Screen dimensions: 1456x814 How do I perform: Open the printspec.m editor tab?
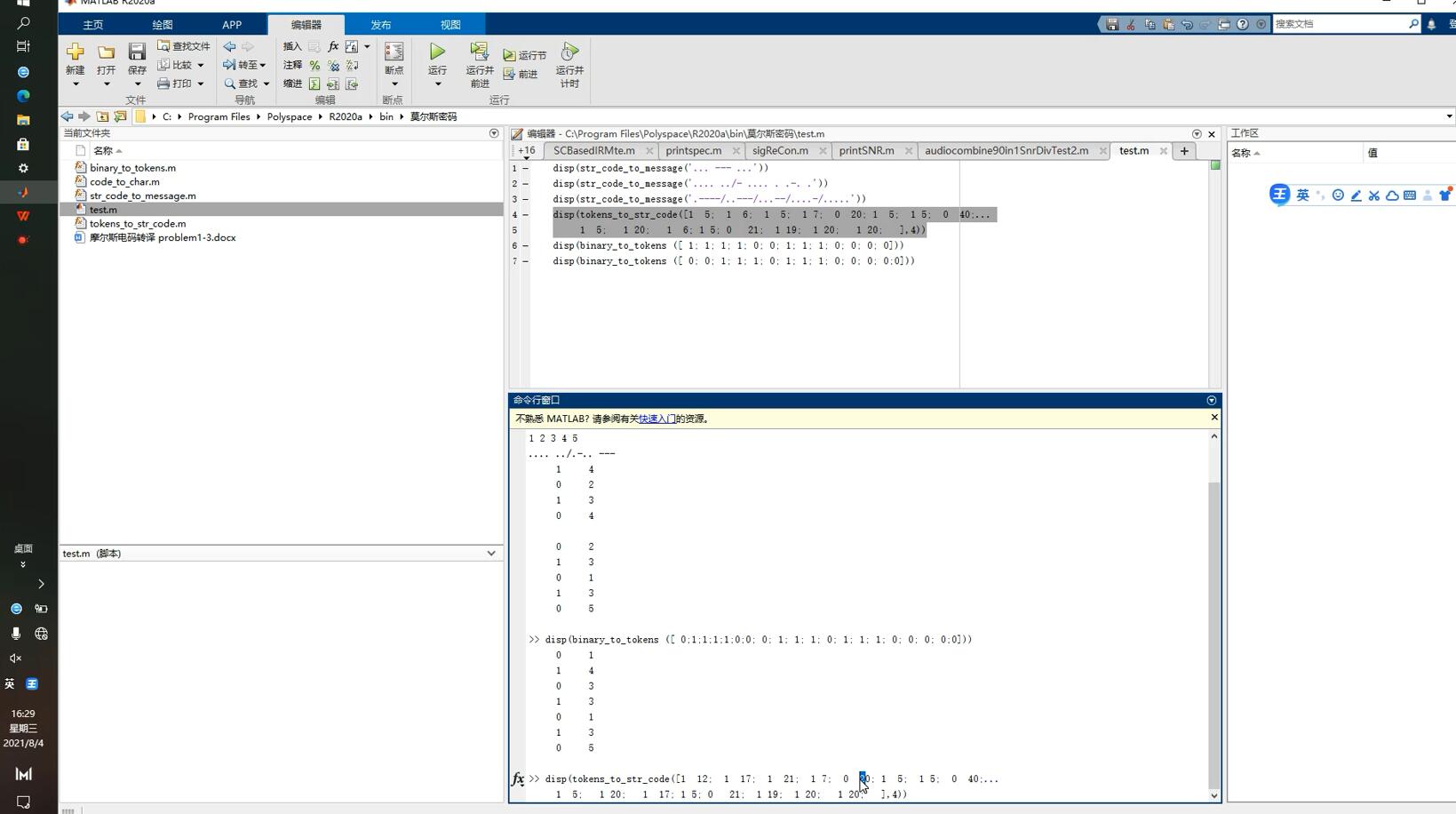click(x=693, y=151)
